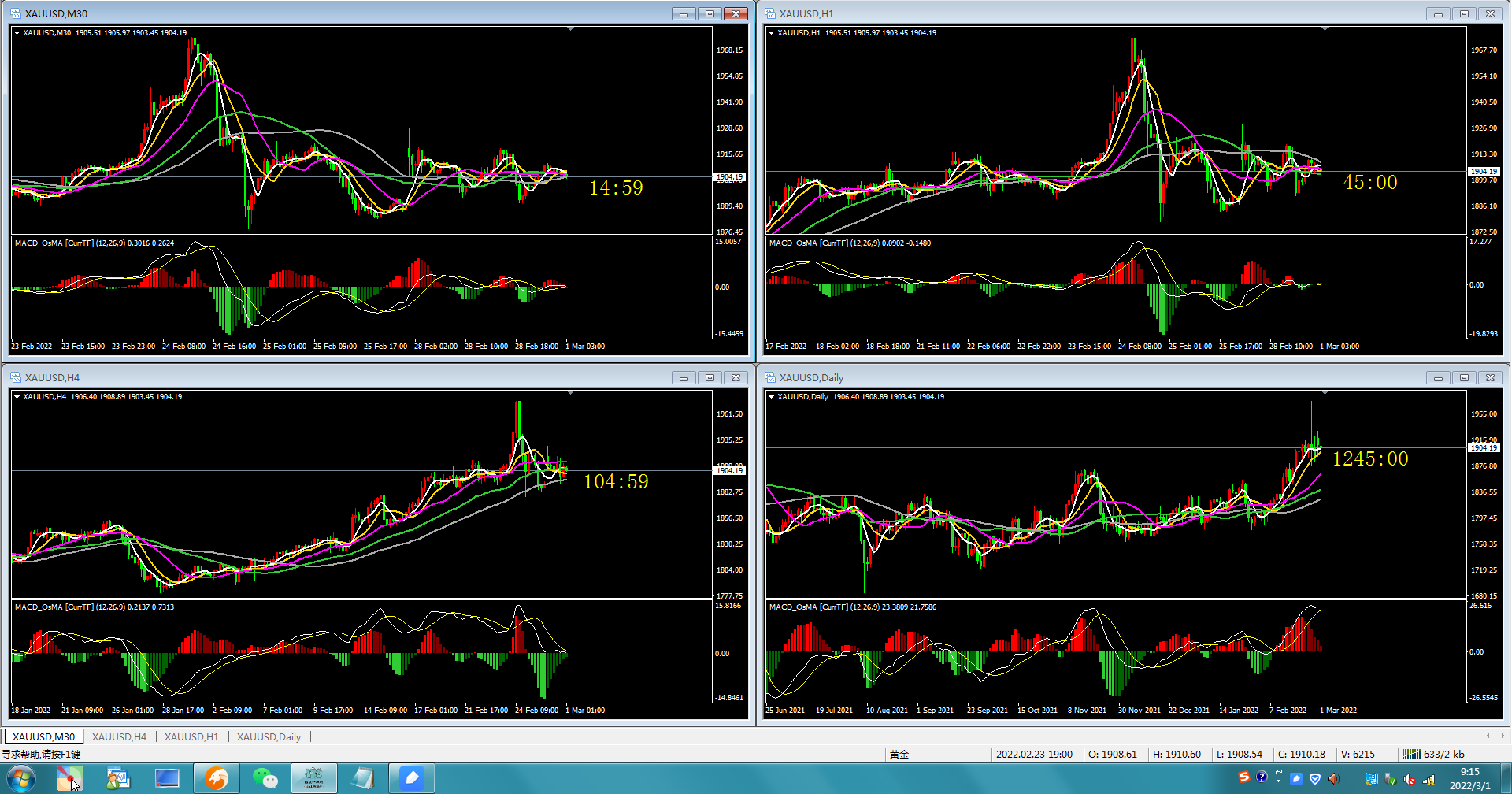The height and width of the screenshot is (794, 1512).
Task: Click status bar value C: 1910.18
Action: [1301, 754]
